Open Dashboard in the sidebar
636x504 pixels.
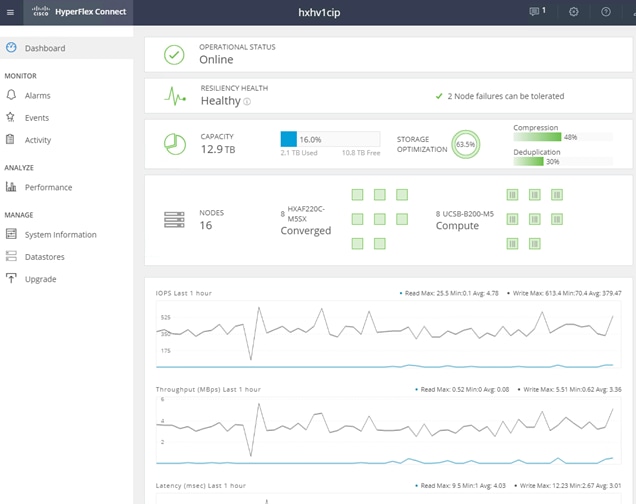(67, 48)
